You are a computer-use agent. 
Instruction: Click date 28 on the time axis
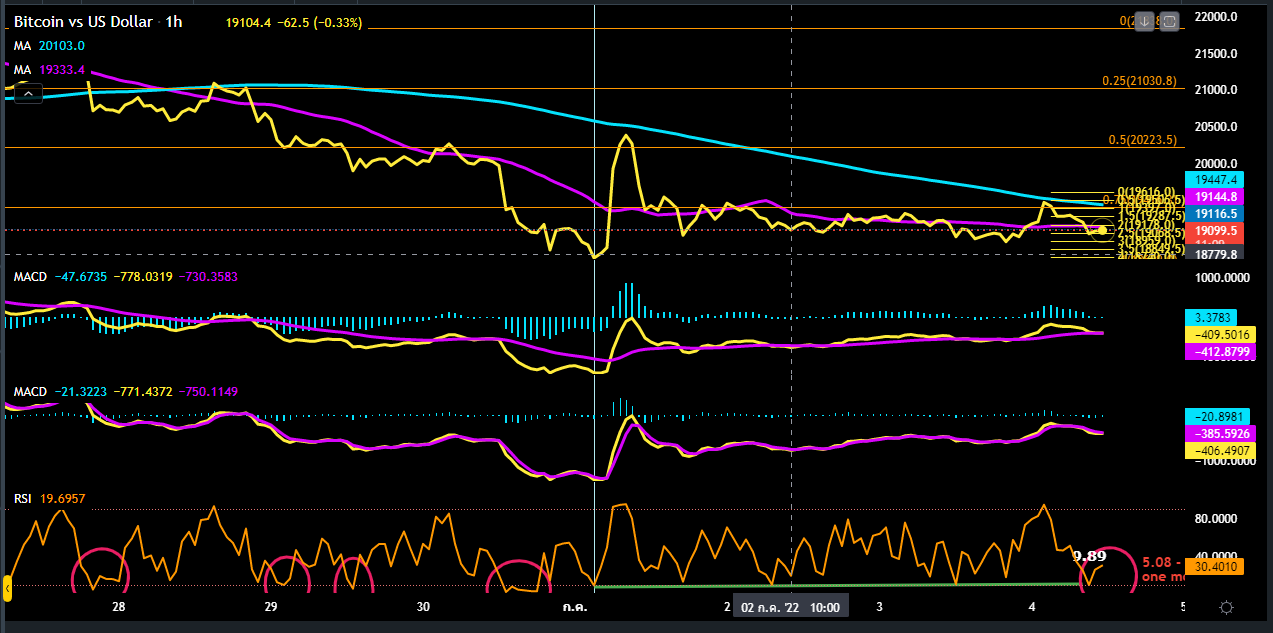coord(119,607)
